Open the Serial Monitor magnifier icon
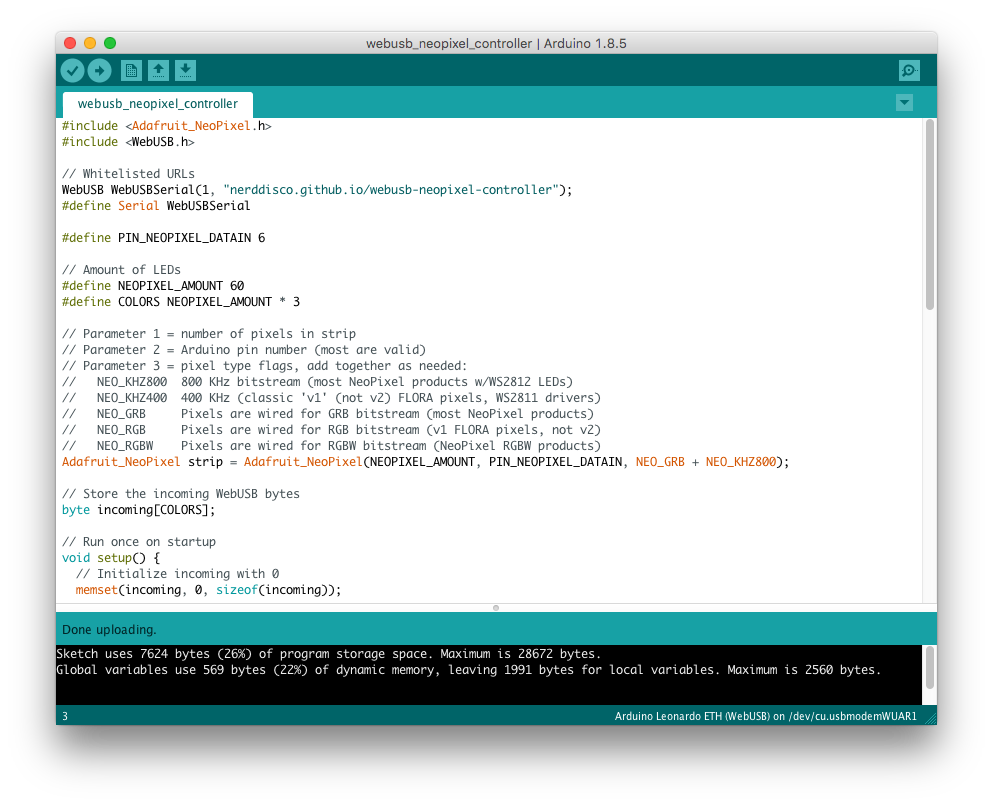 (909, 70)
